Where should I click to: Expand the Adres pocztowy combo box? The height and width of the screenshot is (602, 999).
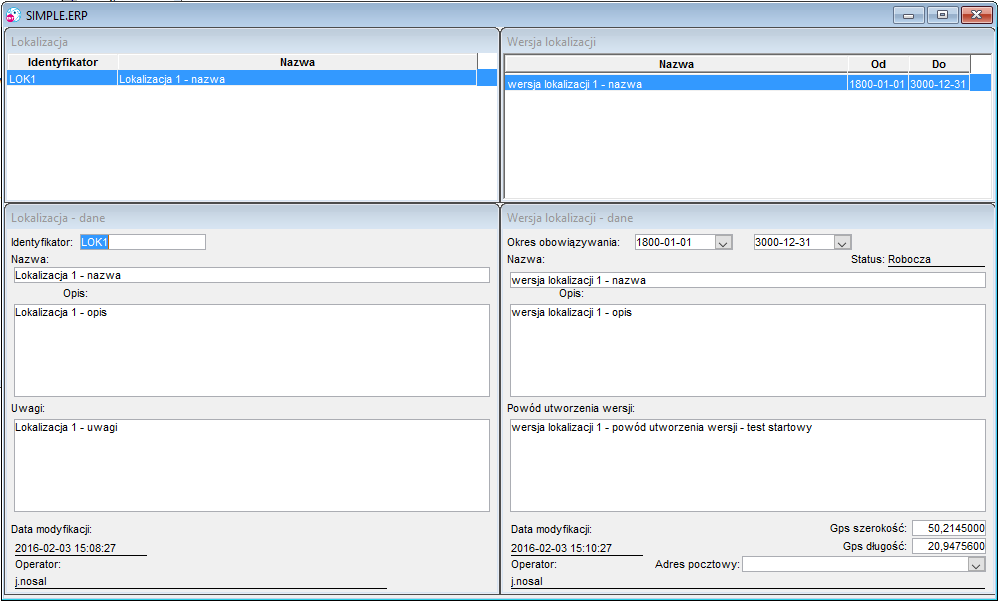point(976,564)
